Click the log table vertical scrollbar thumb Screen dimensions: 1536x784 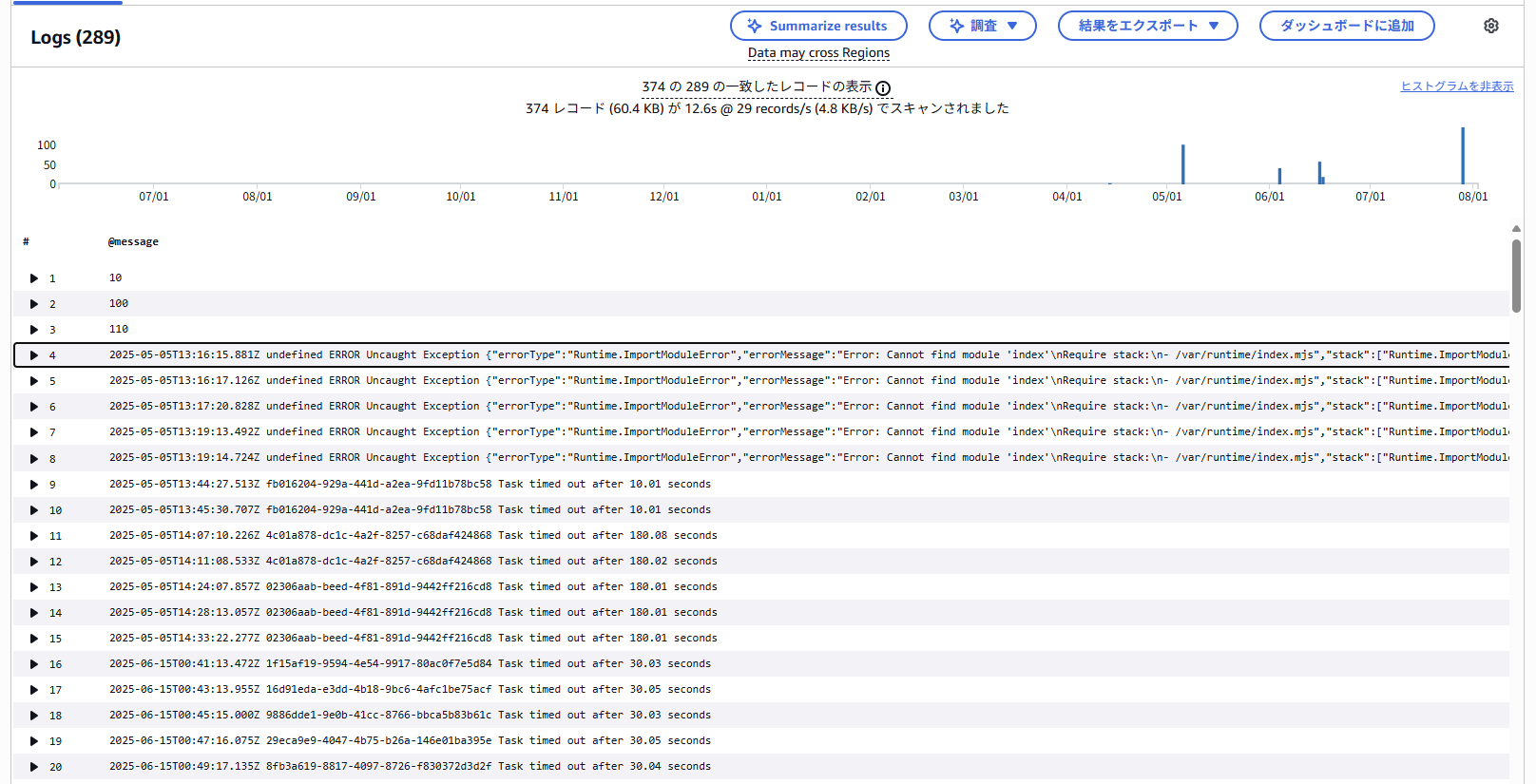(x=1516, y=276)
